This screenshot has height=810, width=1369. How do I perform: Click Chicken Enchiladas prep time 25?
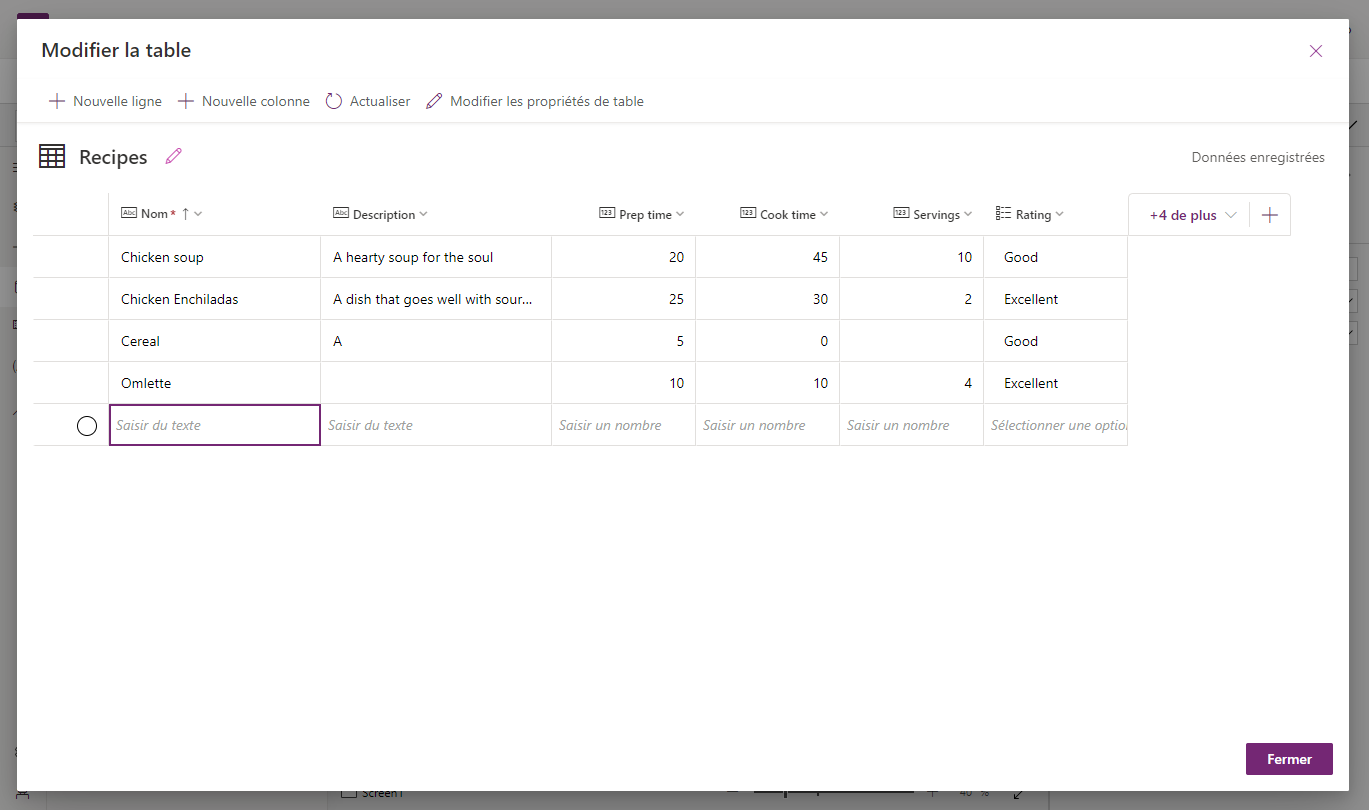[624, 299]
